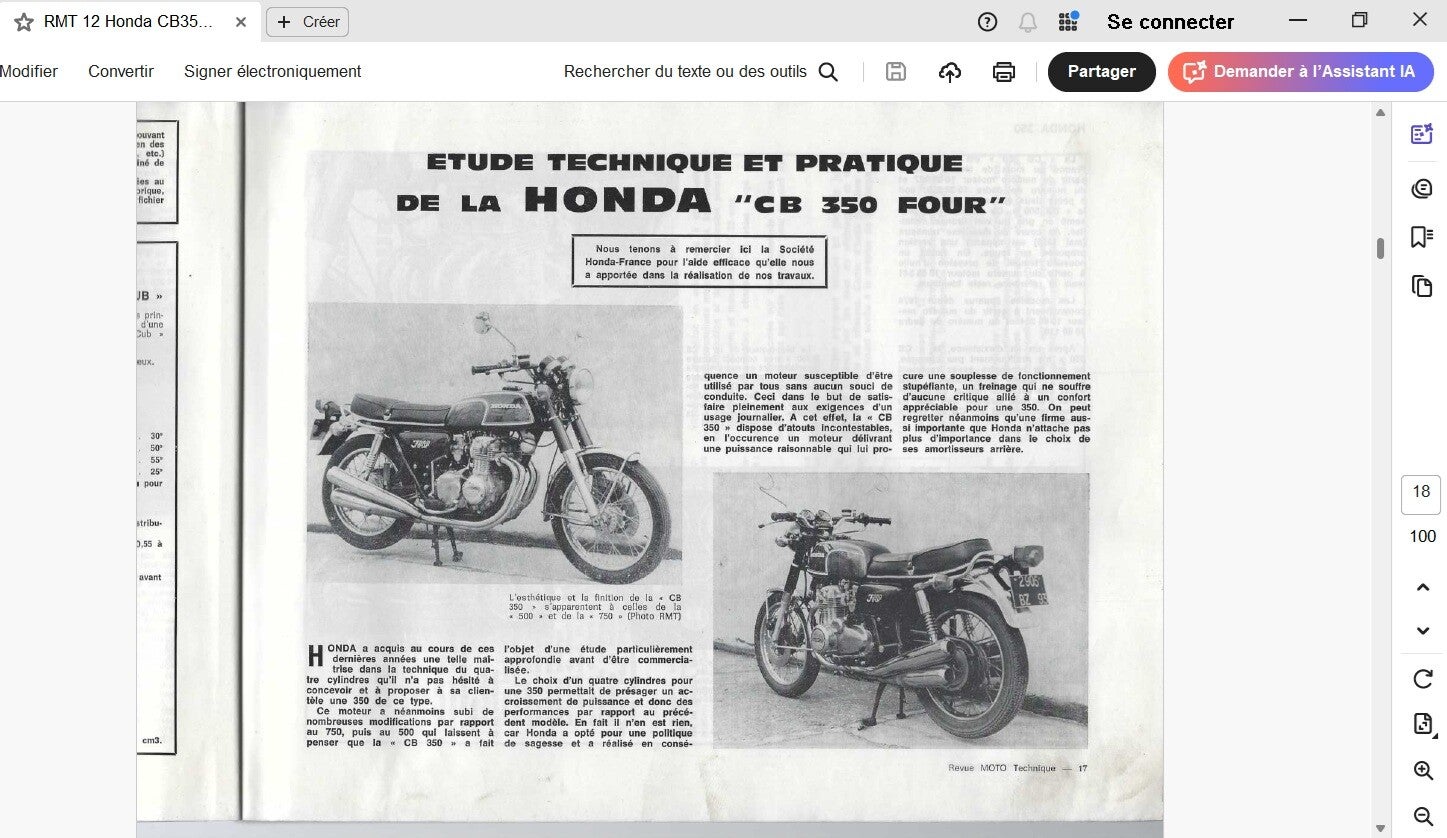Click the "CB 350 FOUR" title text

click(x=869, y=204)
